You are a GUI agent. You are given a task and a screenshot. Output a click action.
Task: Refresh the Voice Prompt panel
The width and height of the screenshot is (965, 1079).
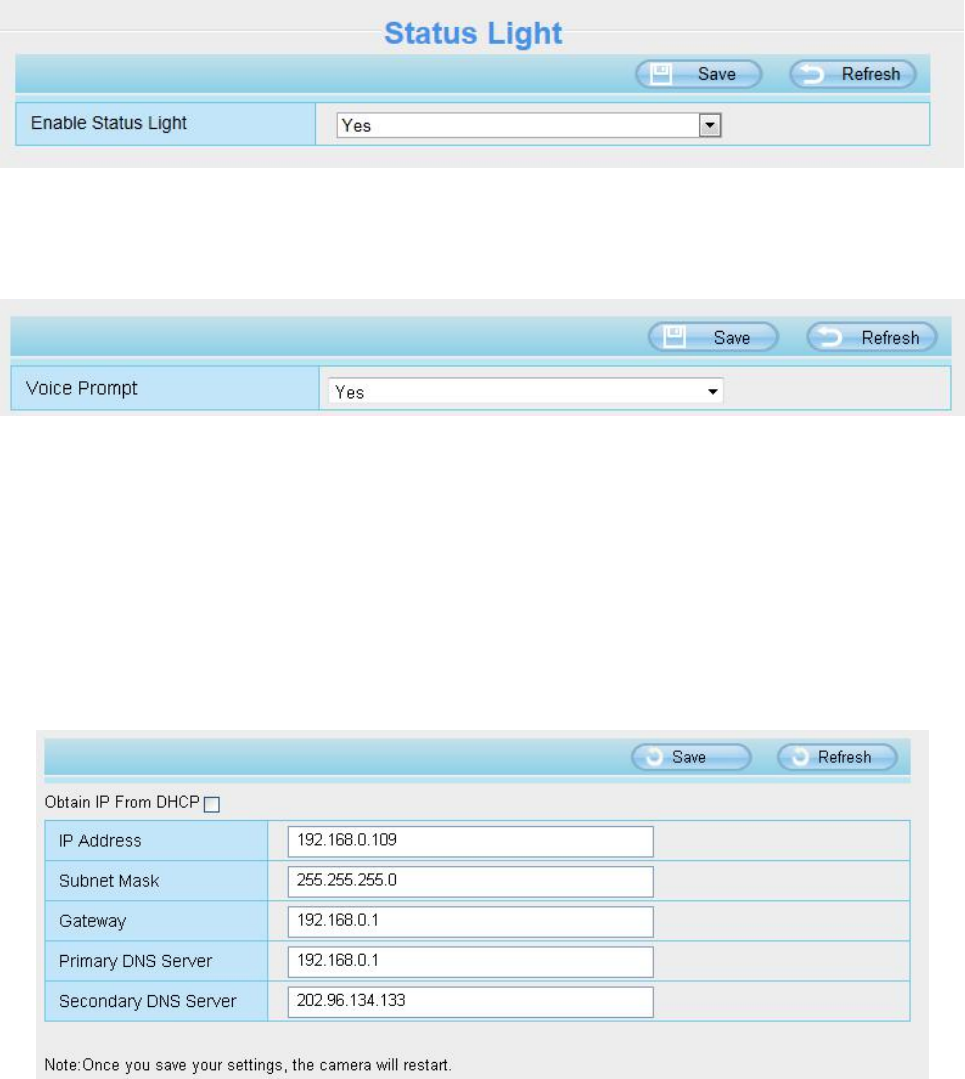coord(871,337)
